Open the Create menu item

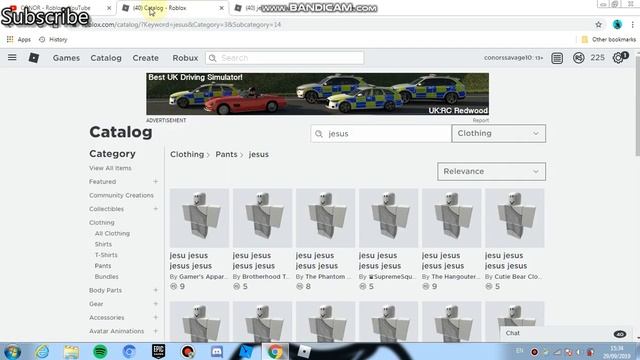(145, 58)
